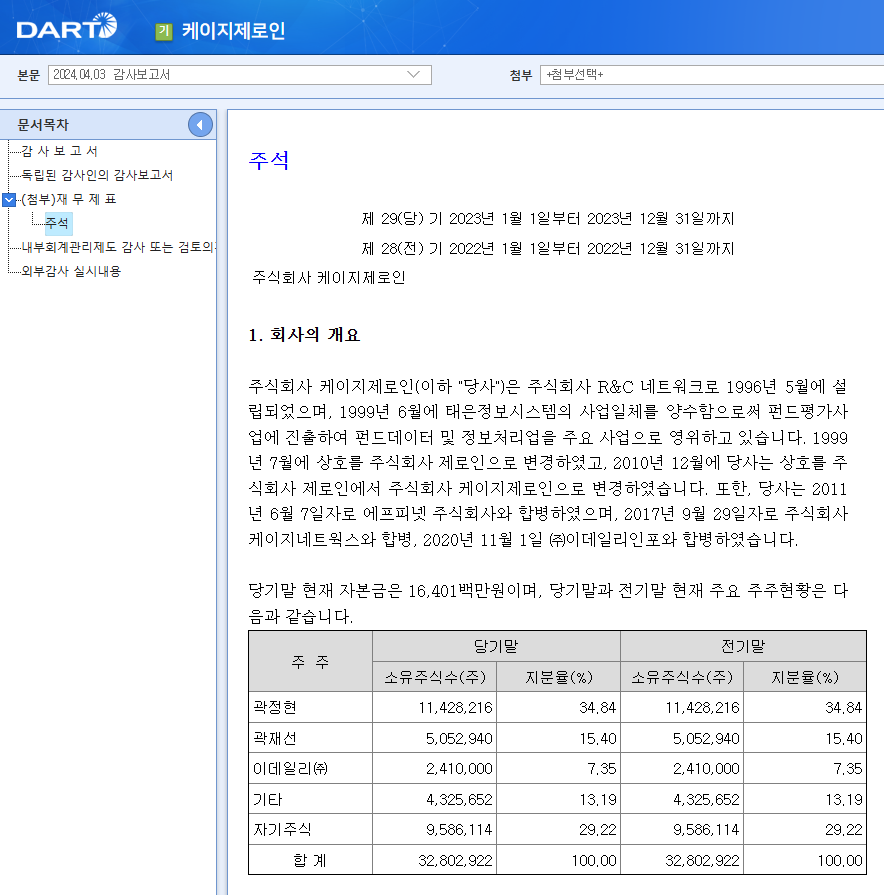884x895 pixels.
Task: Click the 케이지제로인 company name in the header
Action: [x=232, y=30]
